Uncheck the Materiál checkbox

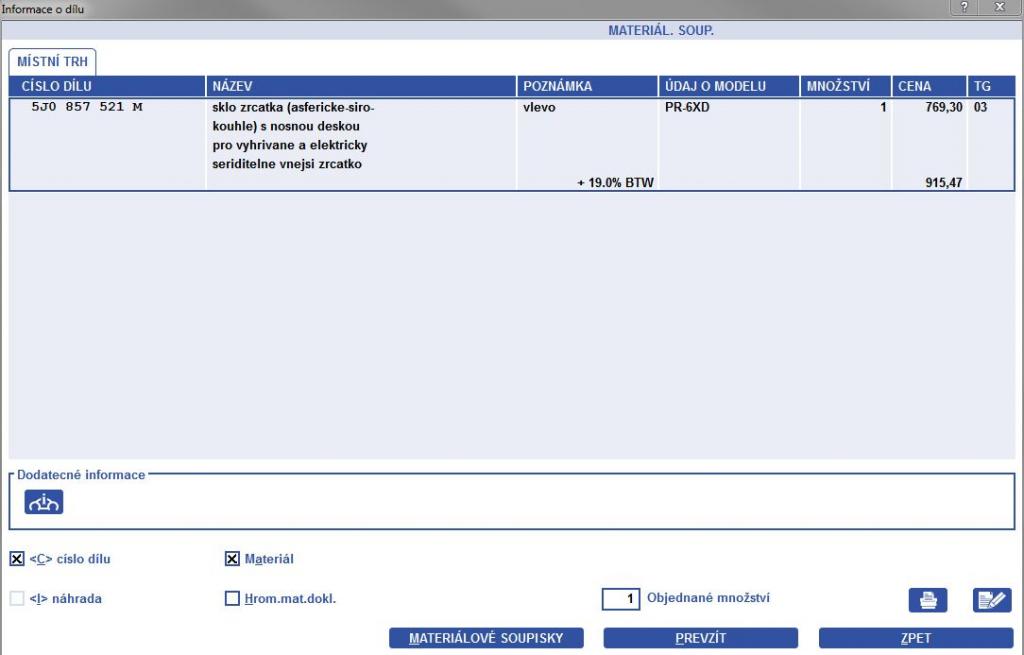232,559
